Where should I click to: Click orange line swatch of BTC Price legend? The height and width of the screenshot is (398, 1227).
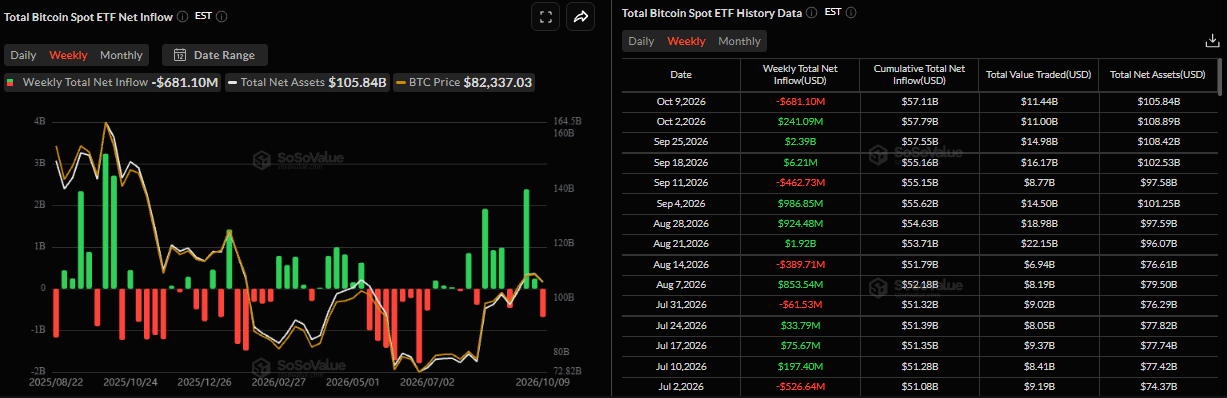pos(401,82)
